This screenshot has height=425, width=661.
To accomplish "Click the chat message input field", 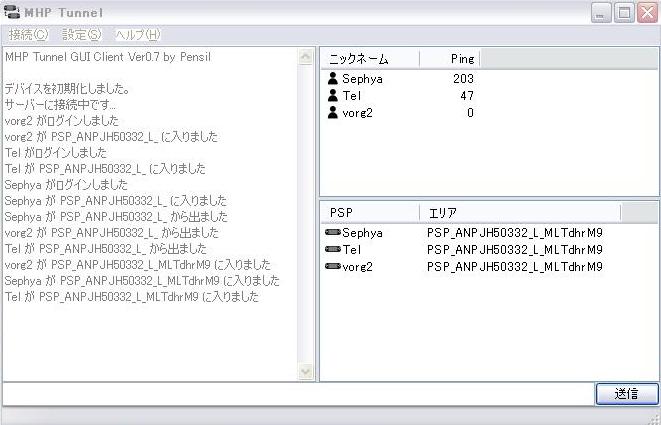I will tap(298, 394).
